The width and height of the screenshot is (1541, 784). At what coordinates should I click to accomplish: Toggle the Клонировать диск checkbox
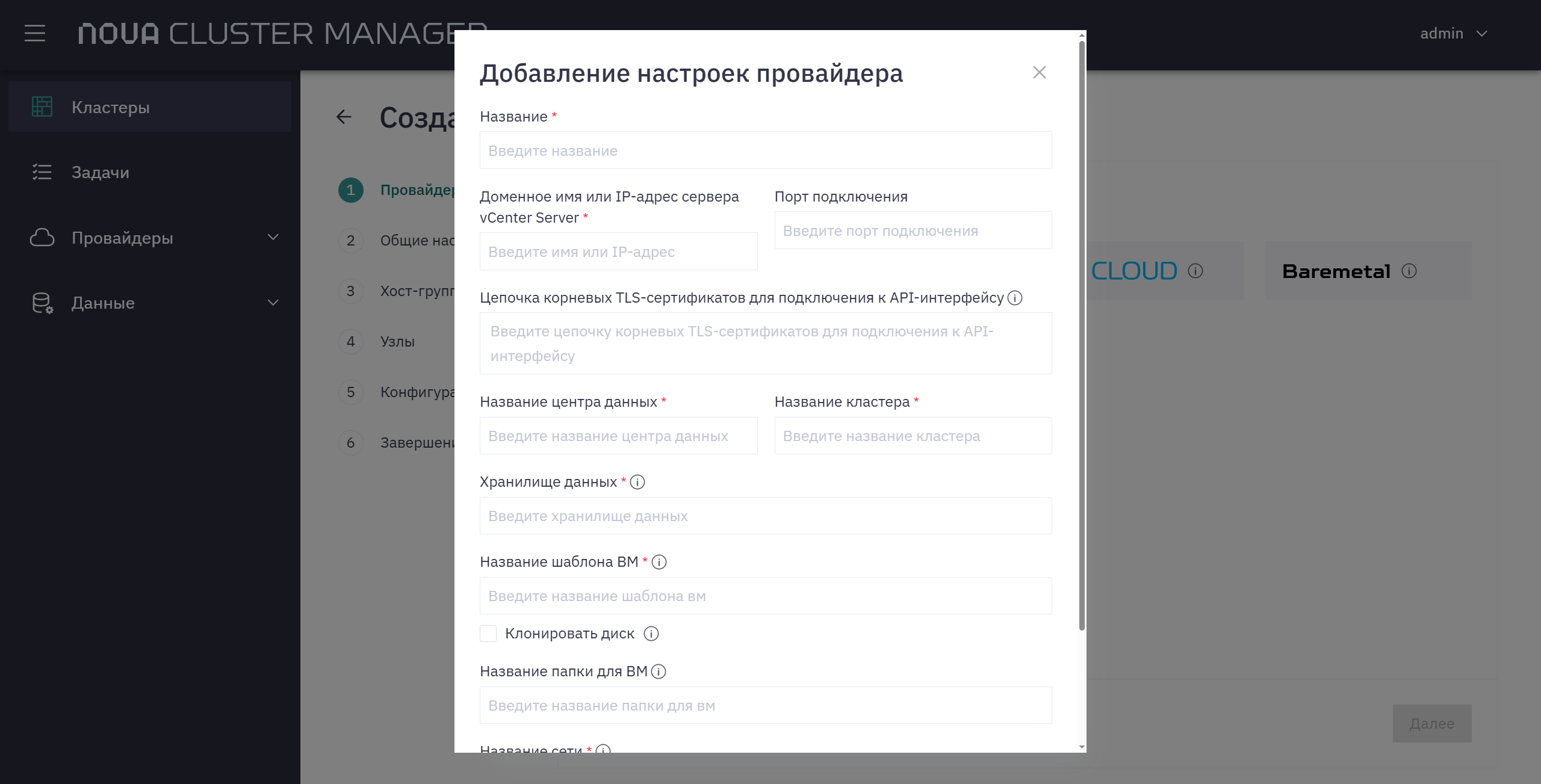point(488,634)
